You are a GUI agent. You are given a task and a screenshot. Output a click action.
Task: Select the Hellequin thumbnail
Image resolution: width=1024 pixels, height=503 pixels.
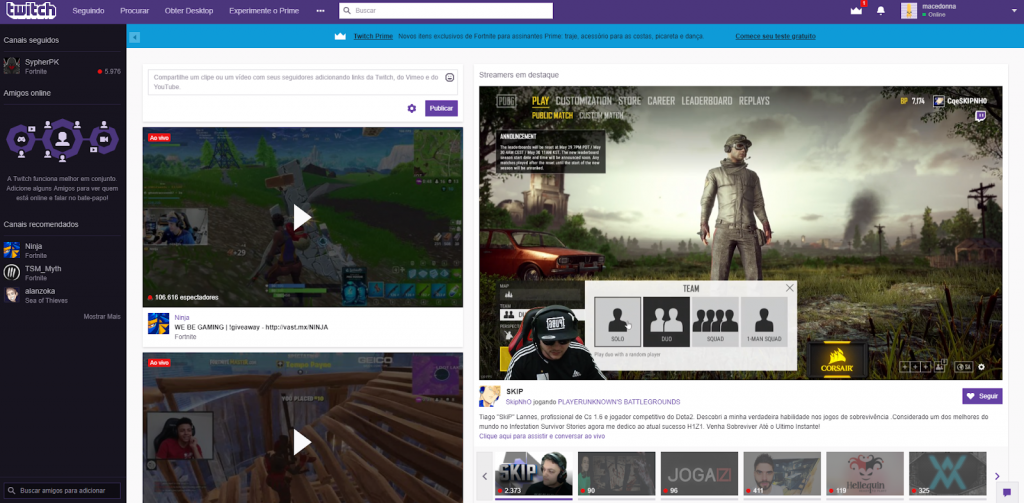click(x=865, y=474)
